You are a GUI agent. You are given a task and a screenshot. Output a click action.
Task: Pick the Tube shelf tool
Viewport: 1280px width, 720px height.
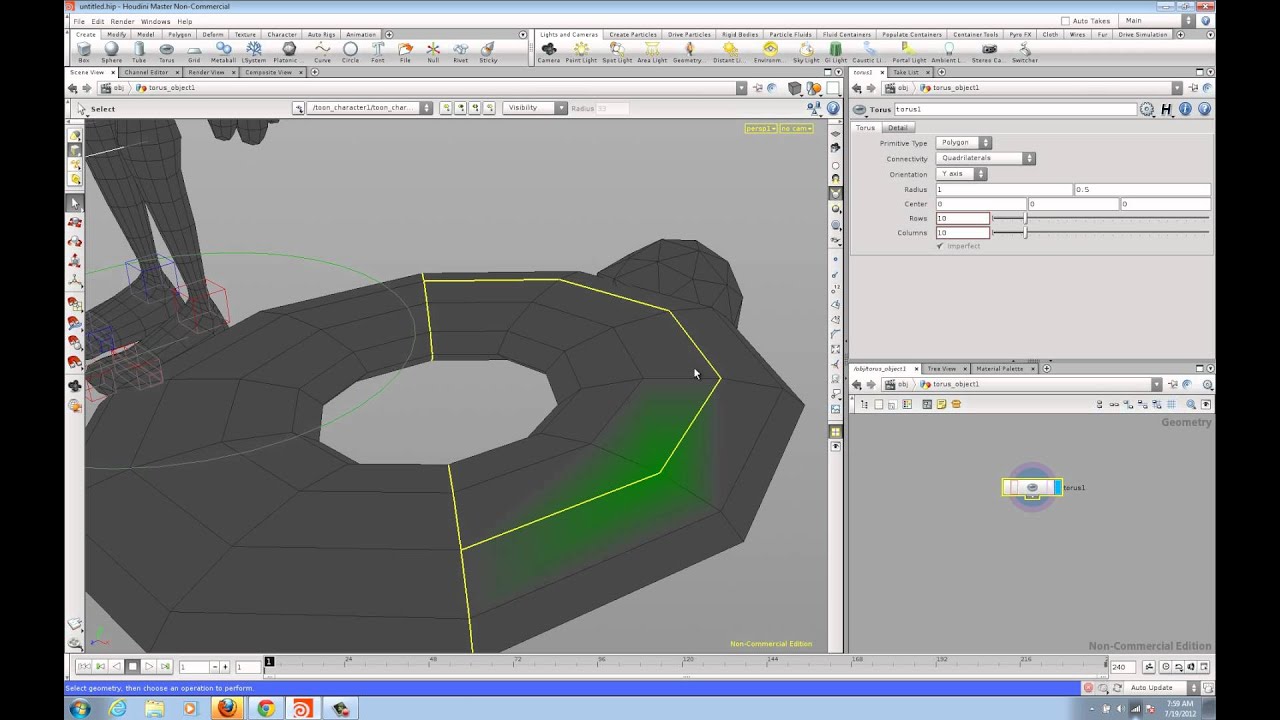139,51
